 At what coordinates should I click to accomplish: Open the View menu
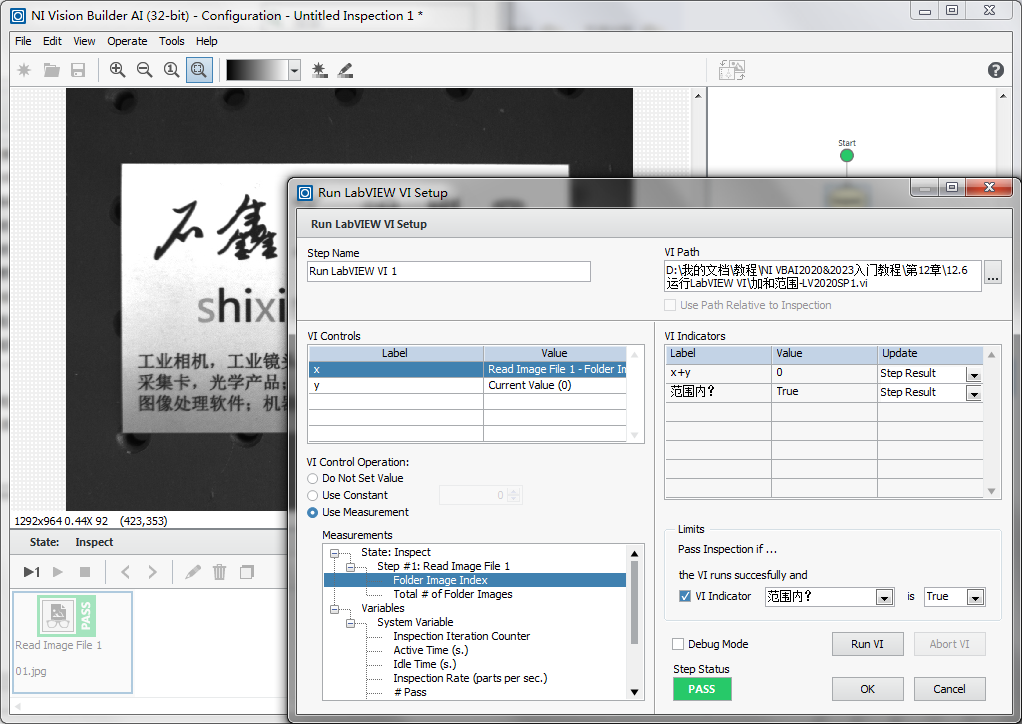(x=84, y=41)
